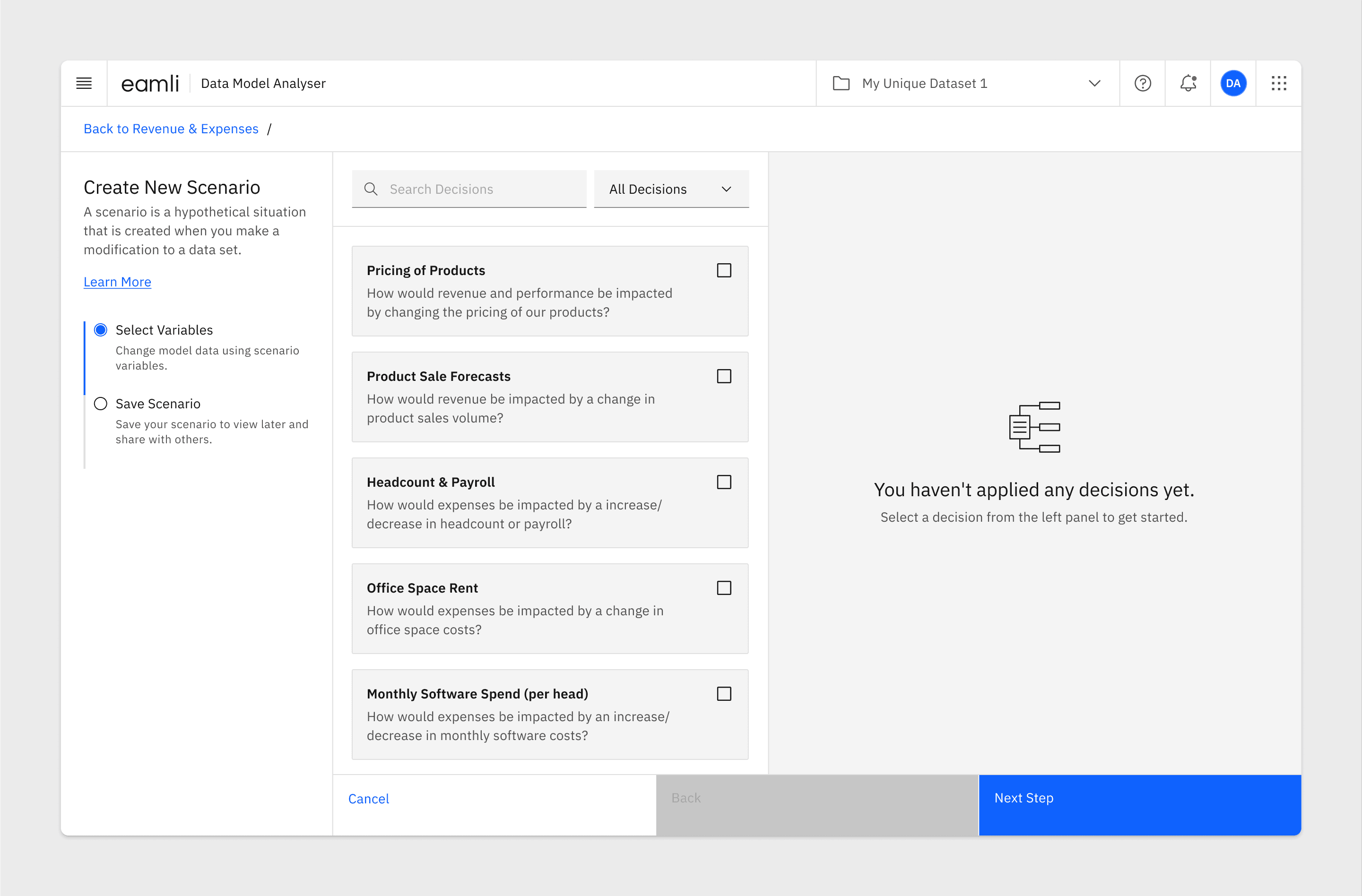Open the notifications bell
Image resolution: width=1362 pixels, height=896 pixels.
click(x=1188, y=84)
